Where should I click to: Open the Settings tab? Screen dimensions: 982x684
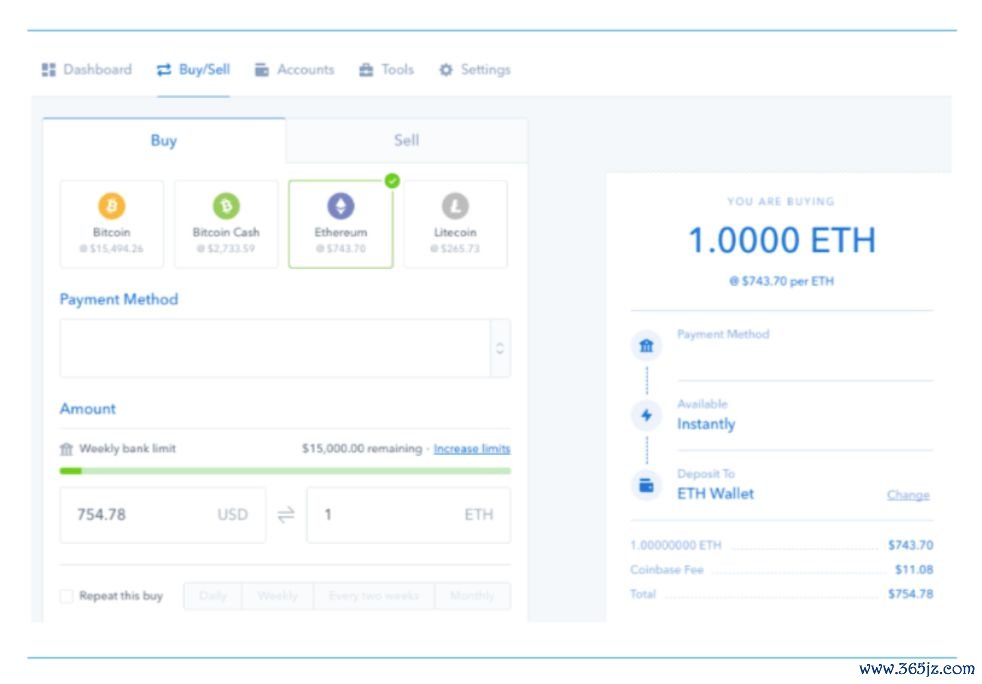tap(475, 70)
